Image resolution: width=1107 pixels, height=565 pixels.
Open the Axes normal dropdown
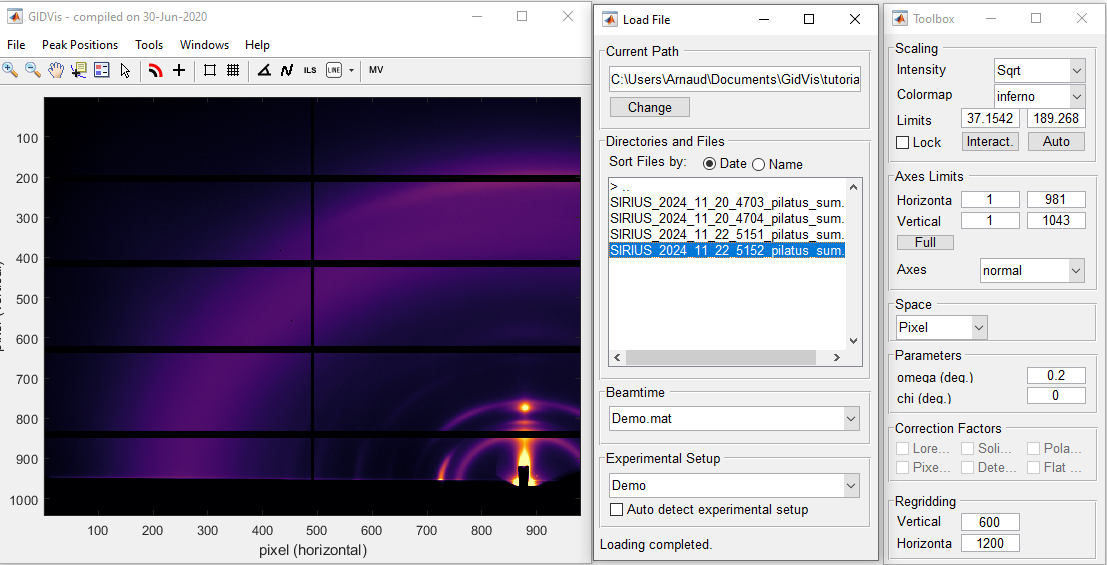(x=1033, y=270)
